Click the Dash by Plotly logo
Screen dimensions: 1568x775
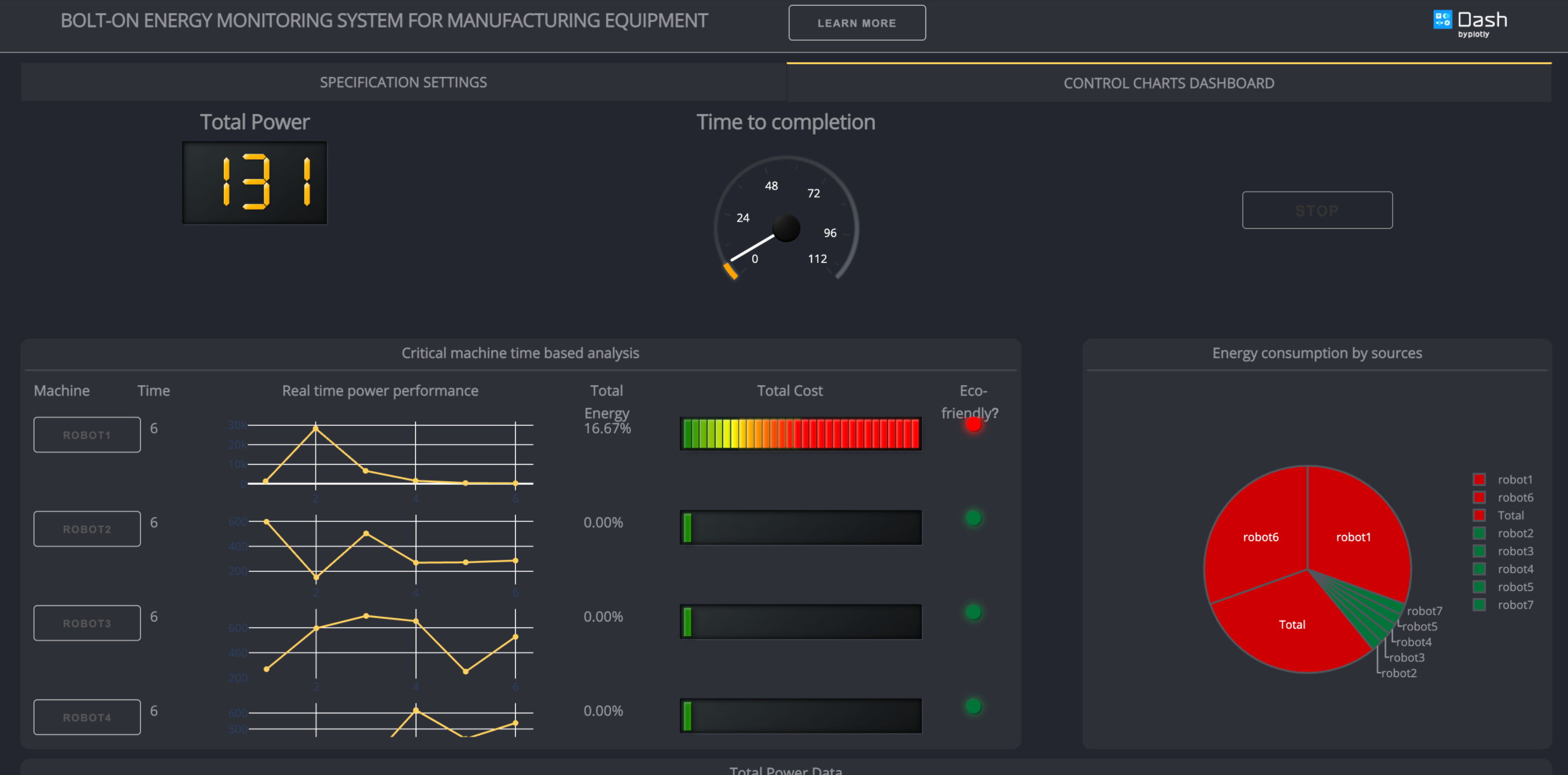(1470, 23)
